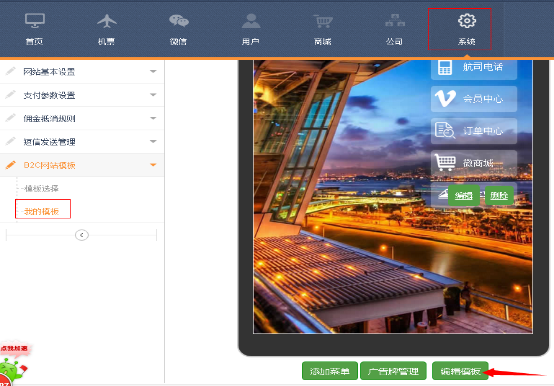Click the 编辑模板 green button
Viewport: 554px width, 386px height.
click(x=460, y=371)
